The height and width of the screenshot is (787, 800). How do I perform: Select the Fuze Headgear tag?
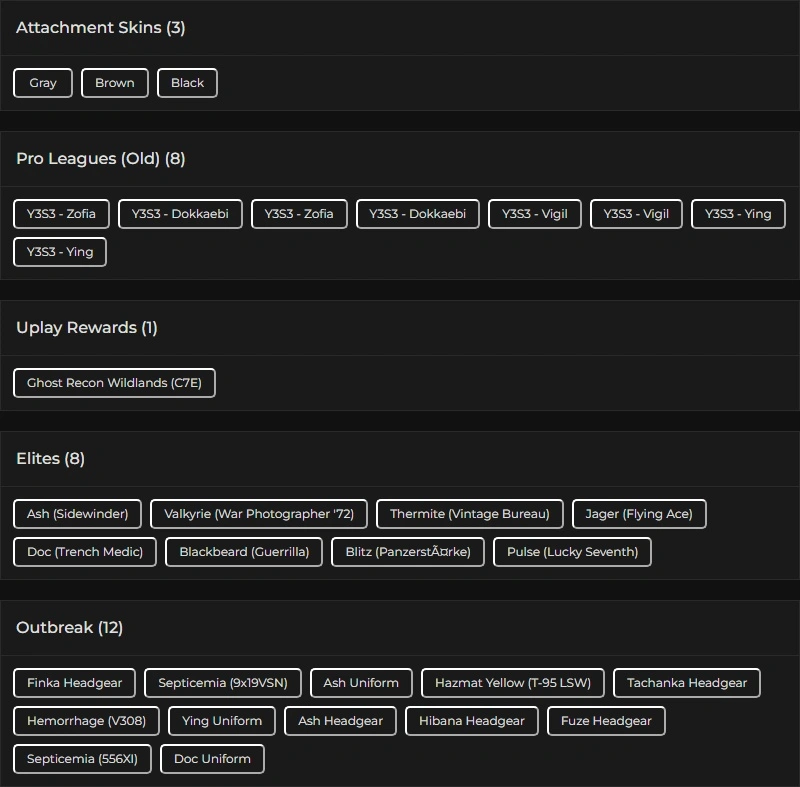606,721
